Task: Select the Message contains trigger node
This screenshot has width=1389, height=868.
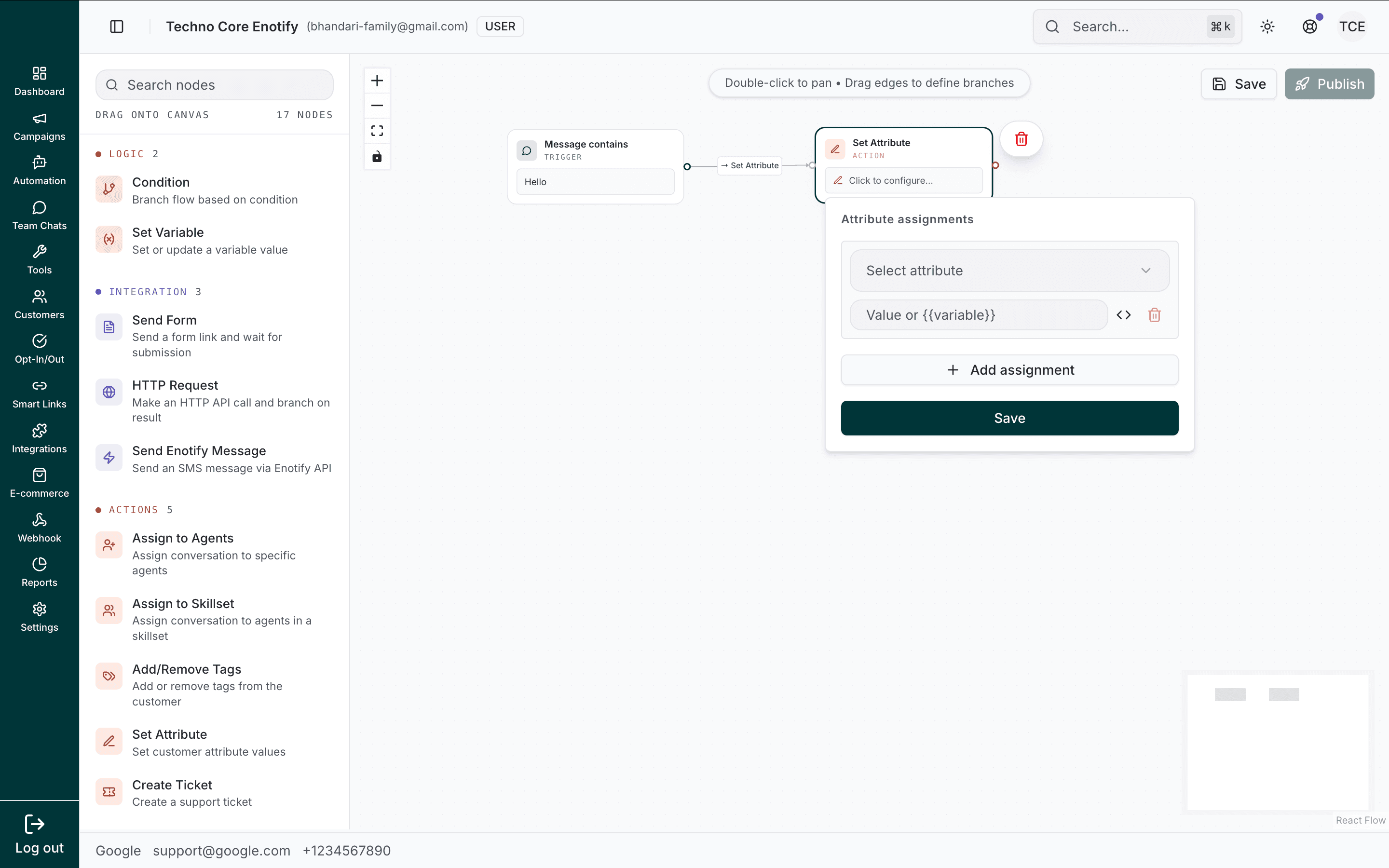Action: (595, 166)
